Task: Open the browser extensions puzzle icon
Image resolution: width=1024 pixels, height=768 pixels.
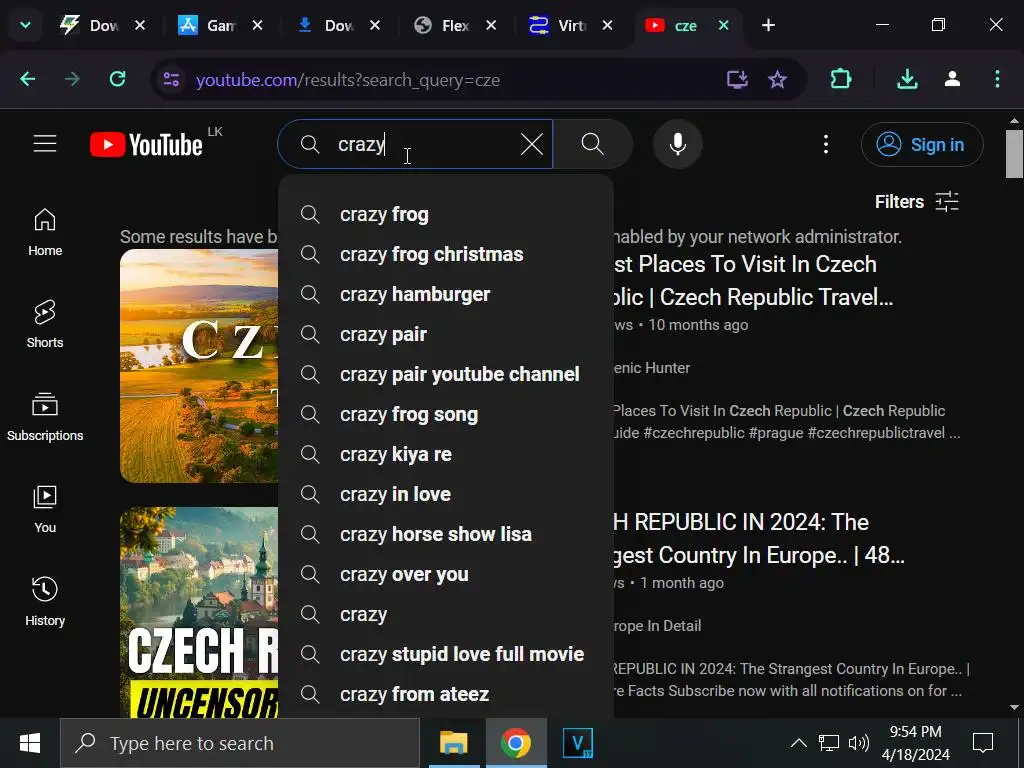Action: pos(841,80)
